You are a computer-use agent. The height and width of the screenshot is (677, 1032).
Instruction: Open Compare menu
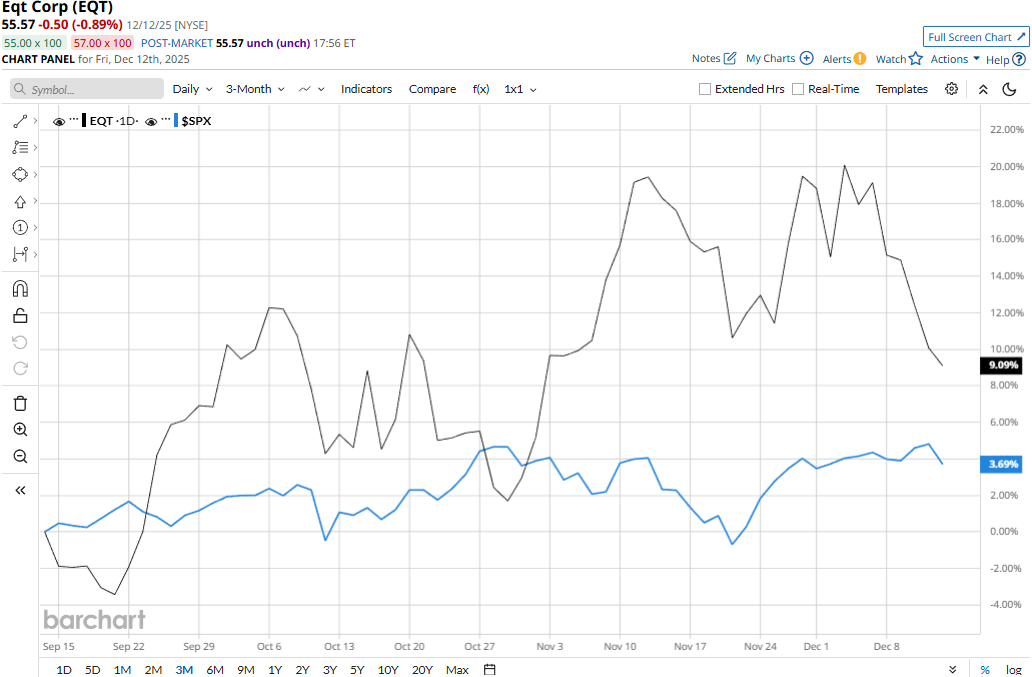pyautogui.click(x=432, y=89)
